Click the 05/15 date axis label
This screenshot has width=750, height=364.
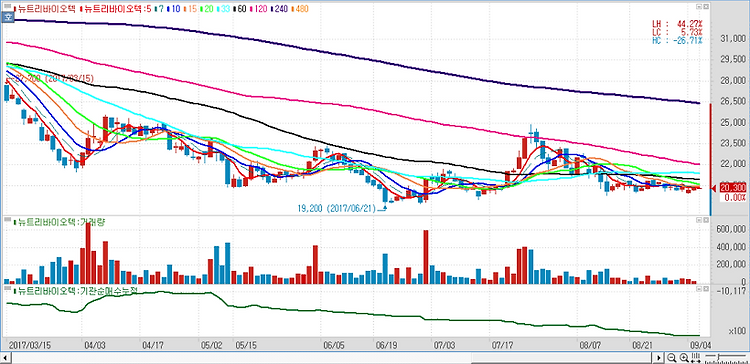coord(245,344)
